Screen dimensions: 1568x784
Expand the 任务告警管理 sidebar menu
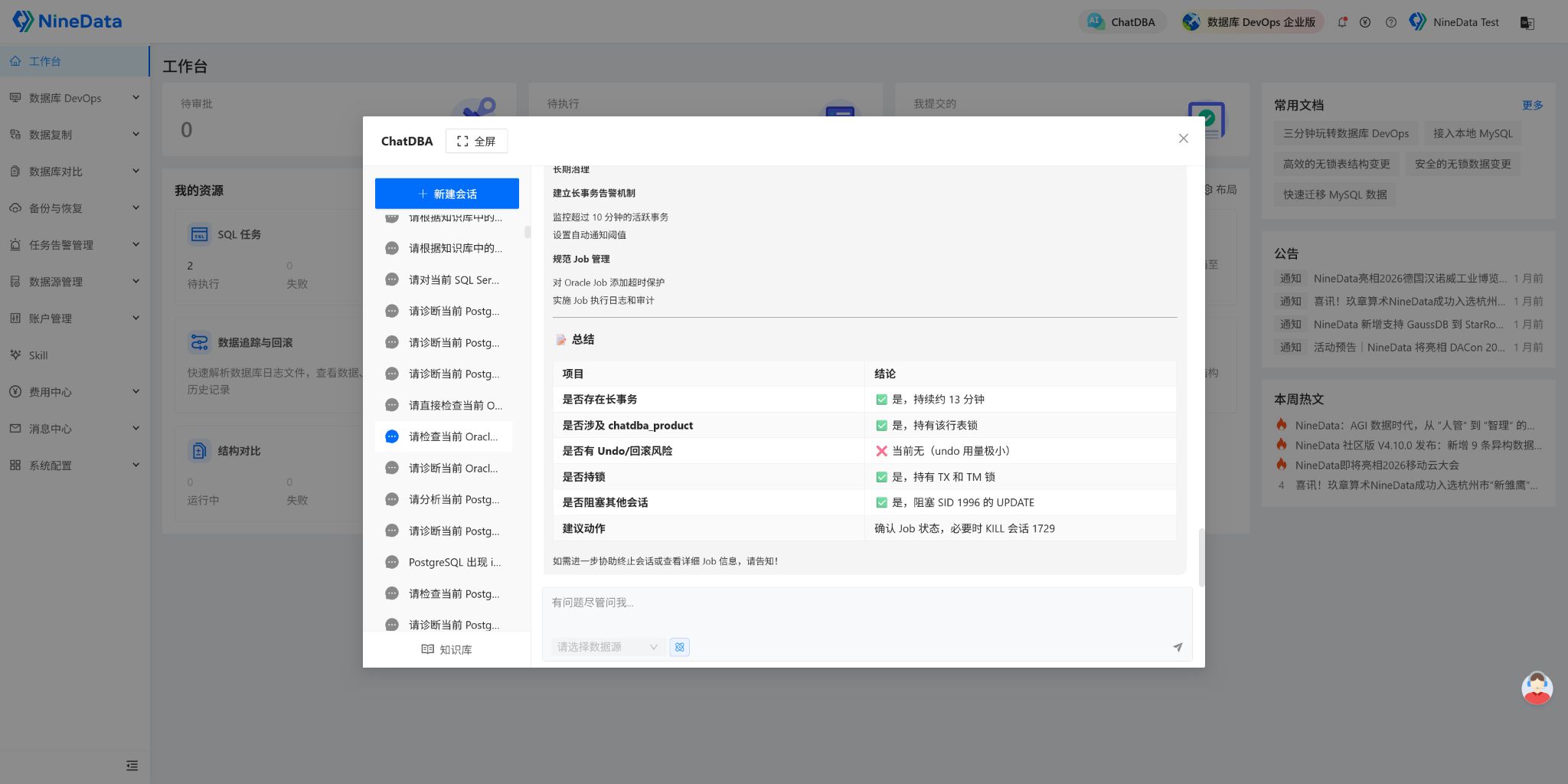(x=75, y=245)
